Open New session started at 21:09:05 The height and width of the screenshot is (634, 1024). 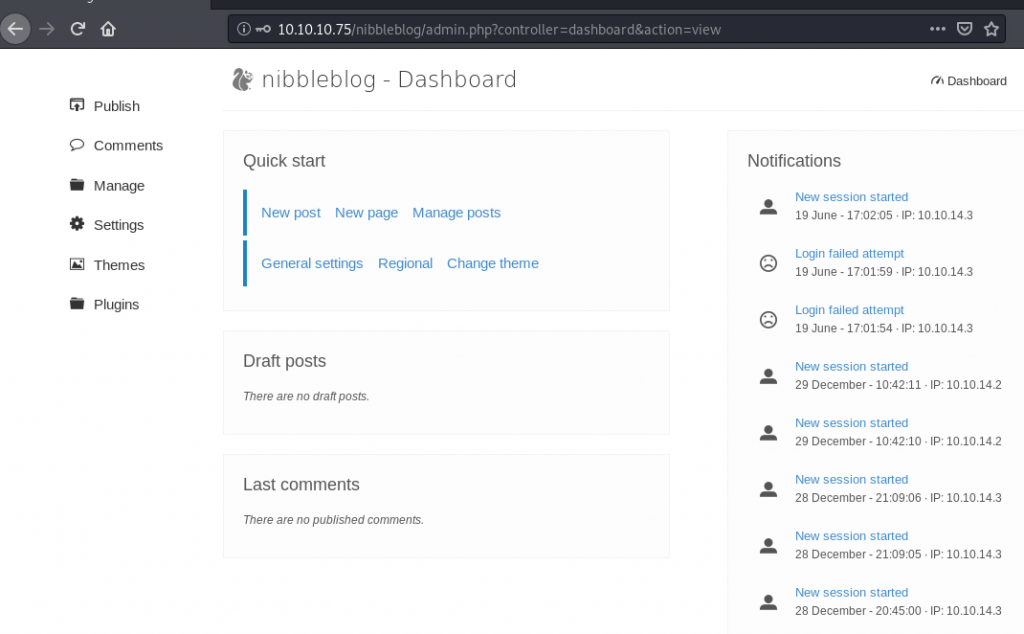click(x=851, y=535)
